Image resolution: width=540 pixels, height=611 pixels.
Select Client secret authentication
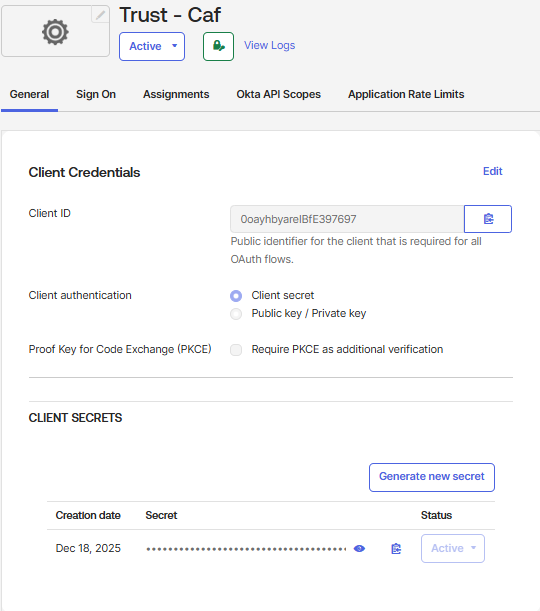click(x=236, y=296)
